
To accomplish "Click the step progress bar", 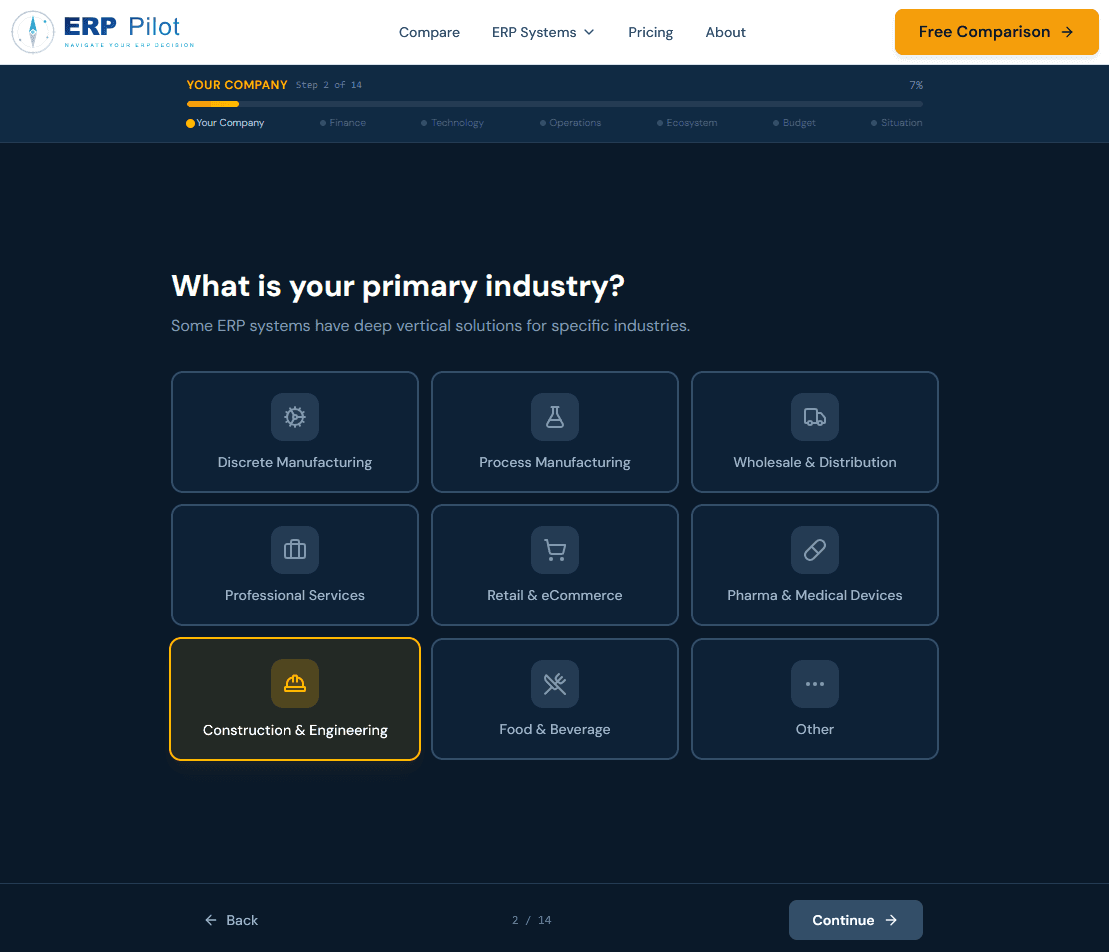I will (553, 102).
